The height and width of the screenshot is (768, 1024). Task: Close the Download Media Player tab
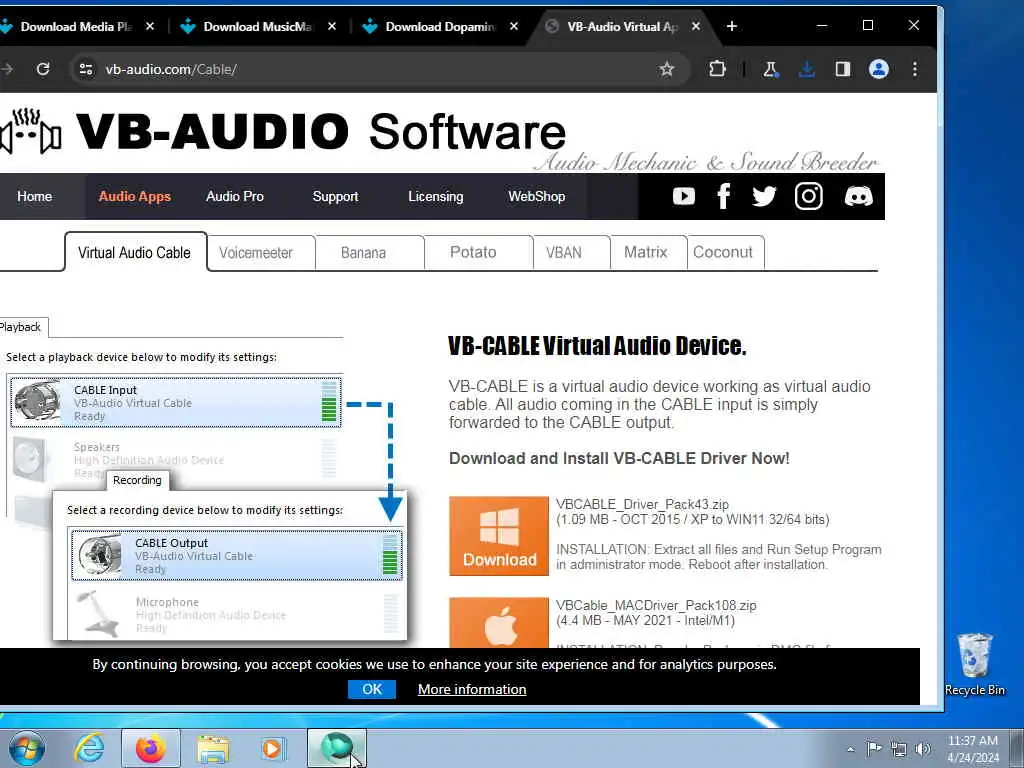pos(150,26)
